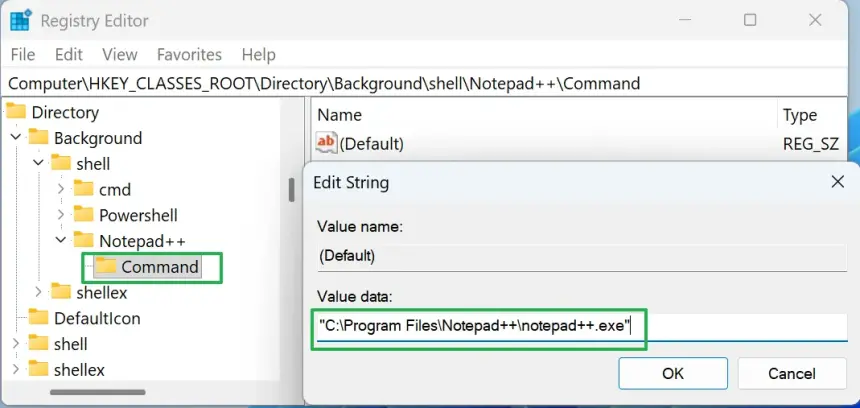The image size is (860, 408).
Task: Expand the Powershell key
Action: pyautogui.click(x=61, y=215)
